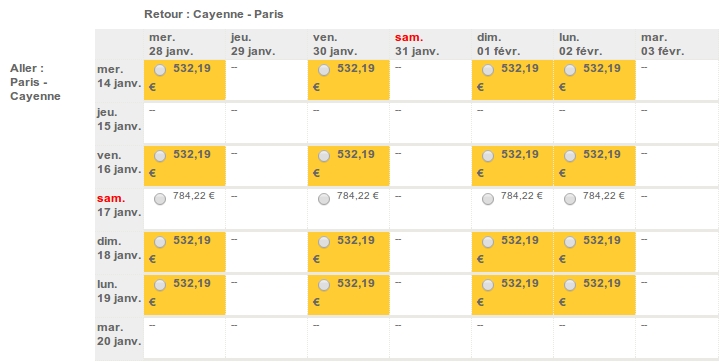728x362 pixels.
Task: Pick 19 janv. outbound, 01 févr. return fare
Action: (x=488, y=285)
